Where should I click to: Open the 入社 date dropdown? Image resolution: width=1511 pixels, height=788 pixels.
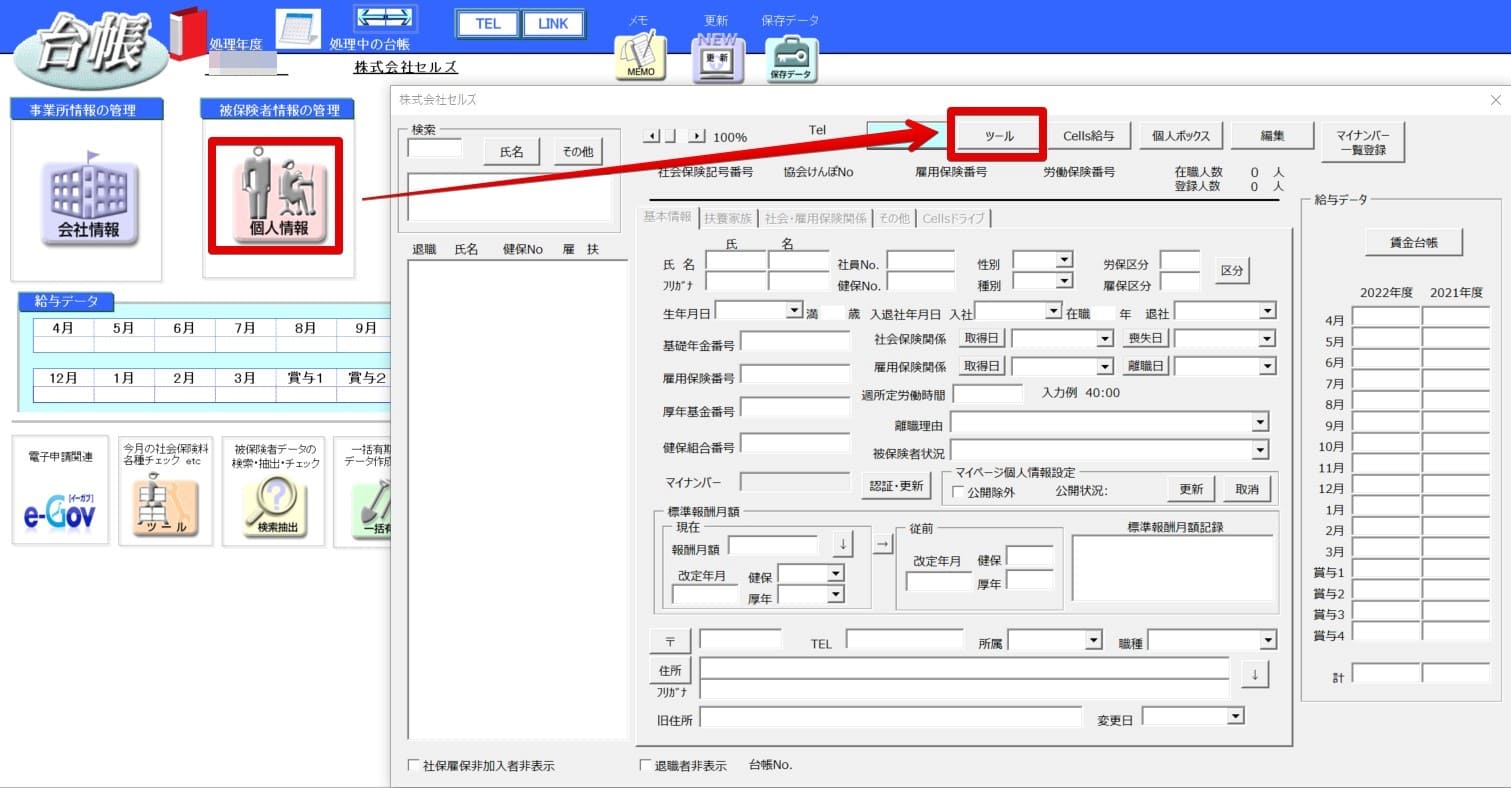(x=1053, y=311)
